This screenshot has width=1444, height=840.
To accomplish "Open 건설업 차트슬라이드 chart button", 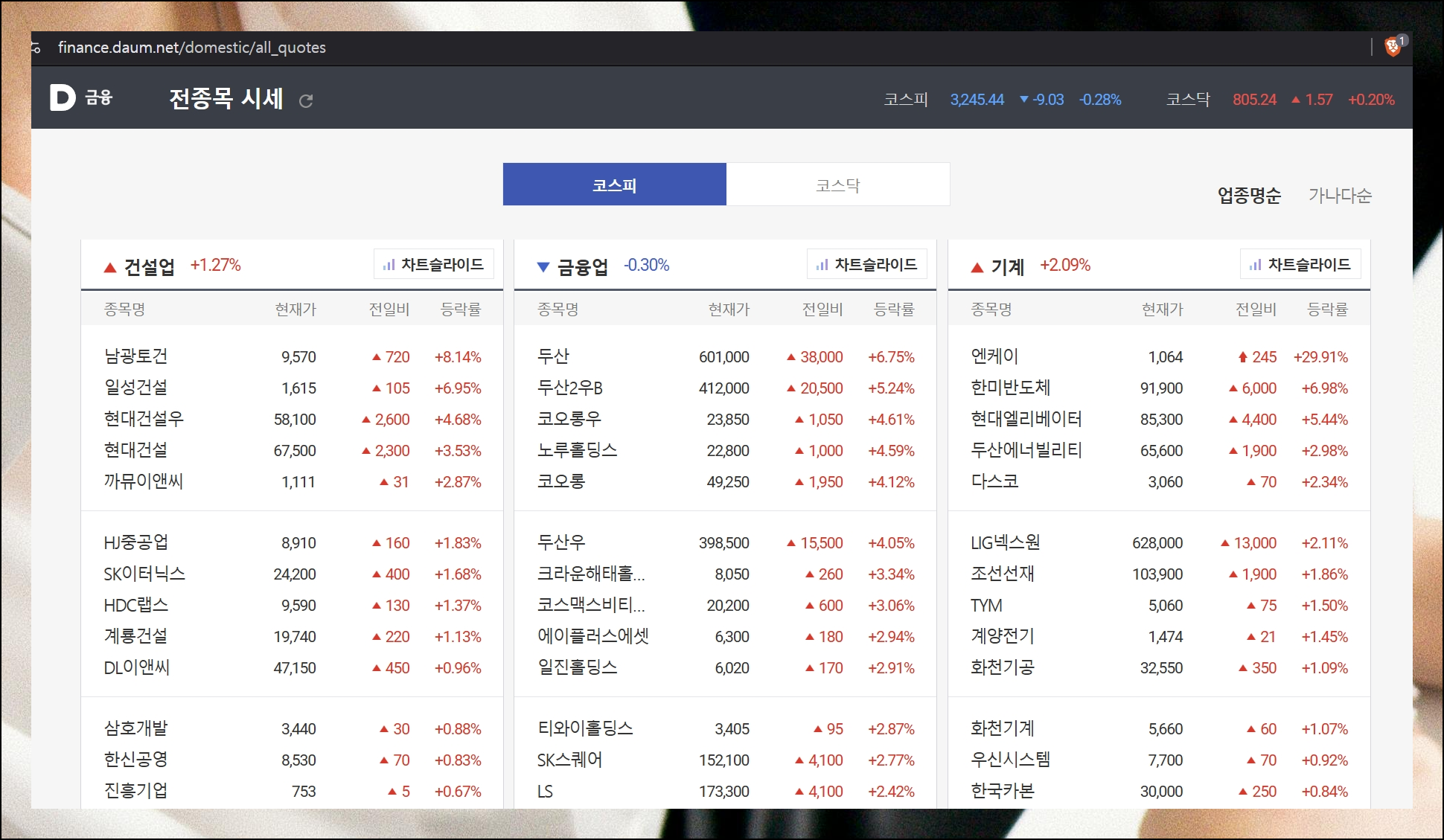I will click(x=434, y=264).
